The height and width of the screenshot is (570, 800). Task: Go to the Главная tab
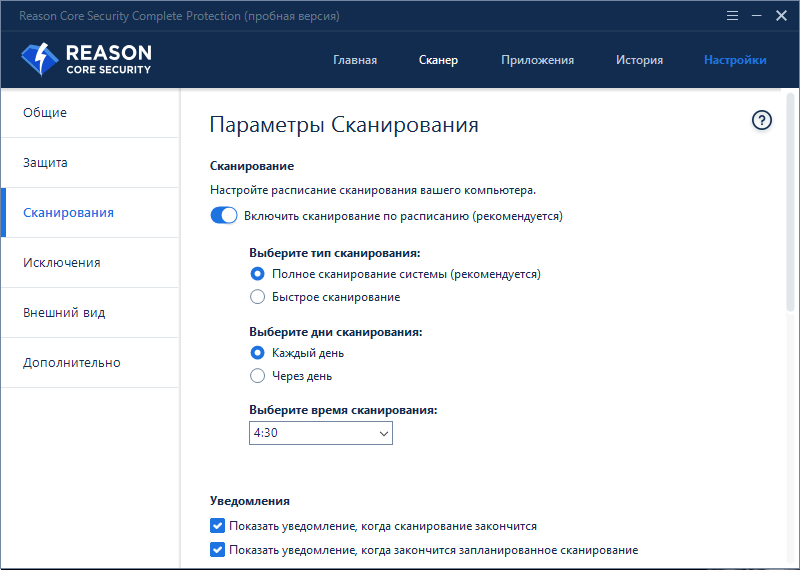[355, 60]
